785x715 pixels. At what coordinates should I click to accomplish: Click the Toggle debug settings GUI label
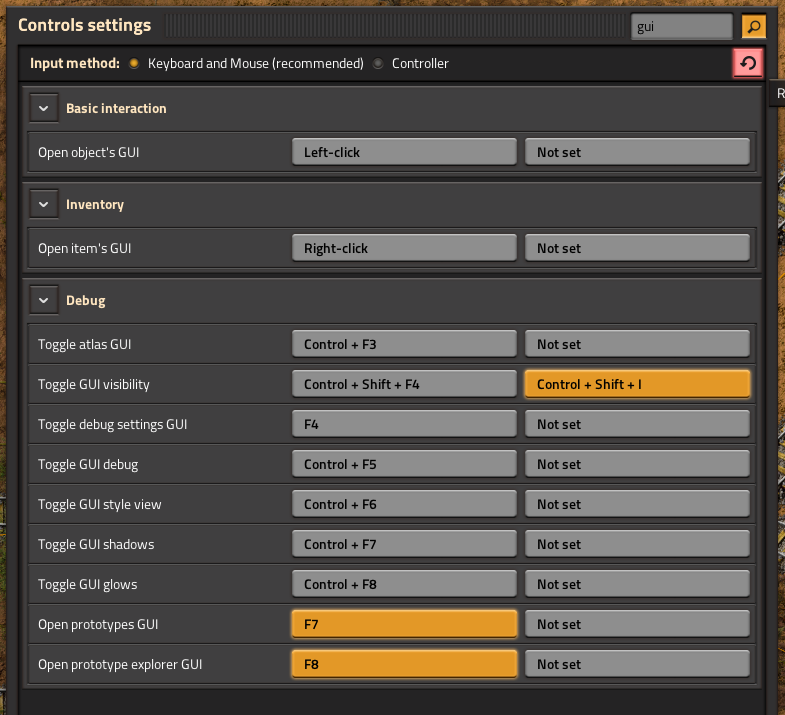113,425
